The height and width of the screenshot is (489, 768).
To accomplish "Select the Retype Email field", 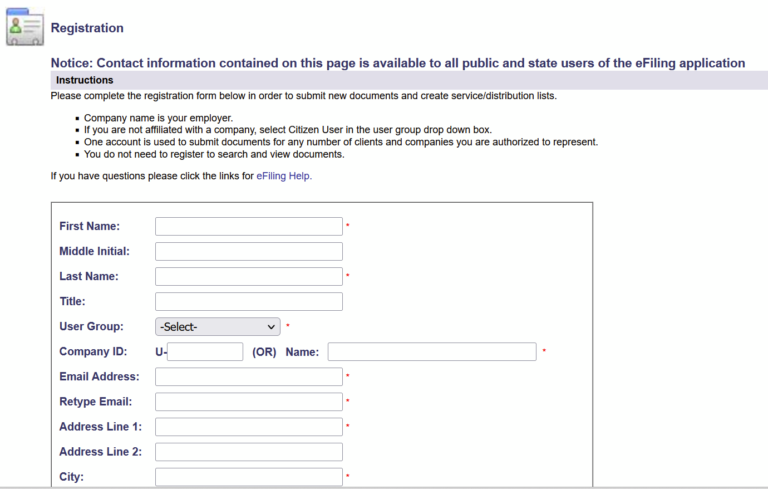I will pos(249,402).
